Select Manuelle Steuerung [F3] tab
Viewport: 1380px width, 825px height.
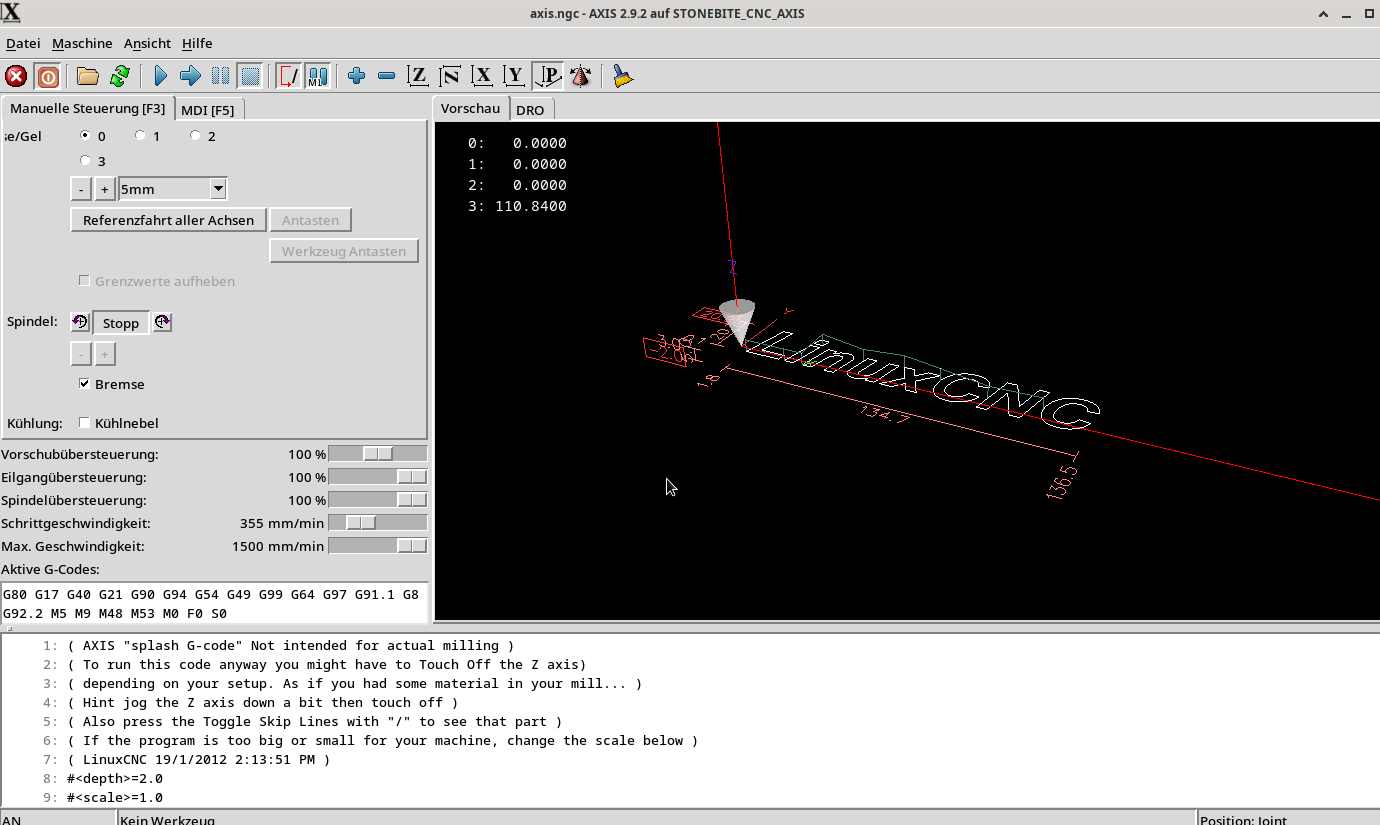click(x=88, y=108)
